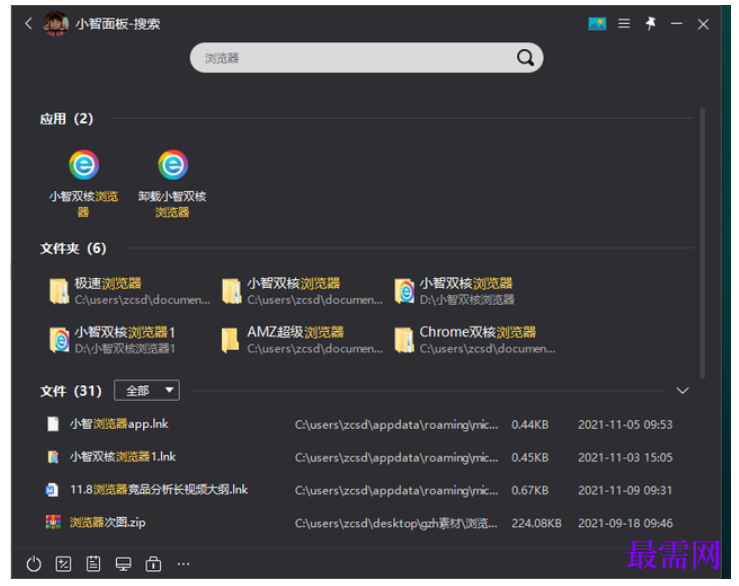Open the AMZ超级浏览器 folder
The width and height of the screenshot is (739, 586).
pos(302,340)
